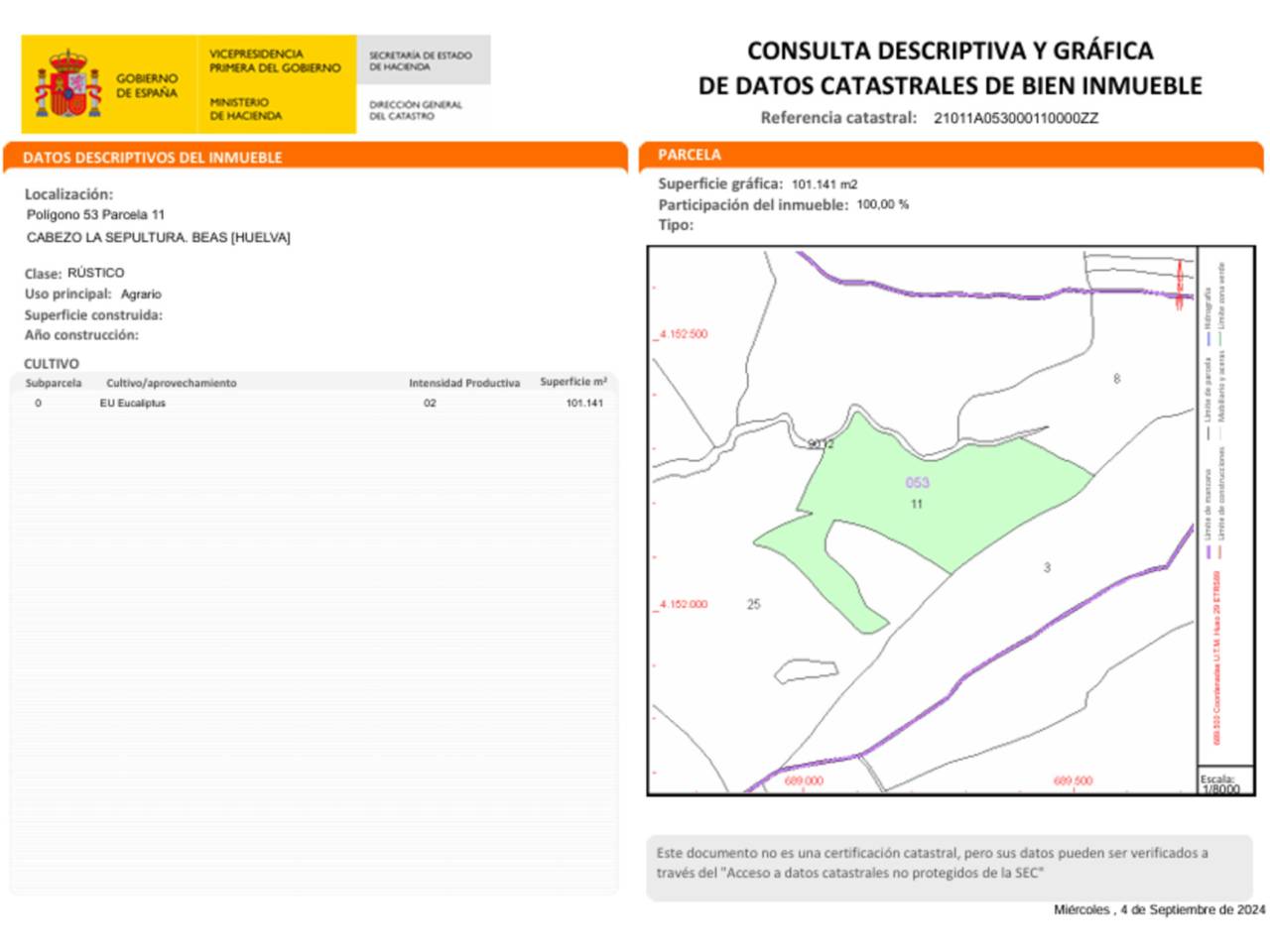
Task: Click the 'EU Eucaliptus' table cell
Action: point(133,404)
